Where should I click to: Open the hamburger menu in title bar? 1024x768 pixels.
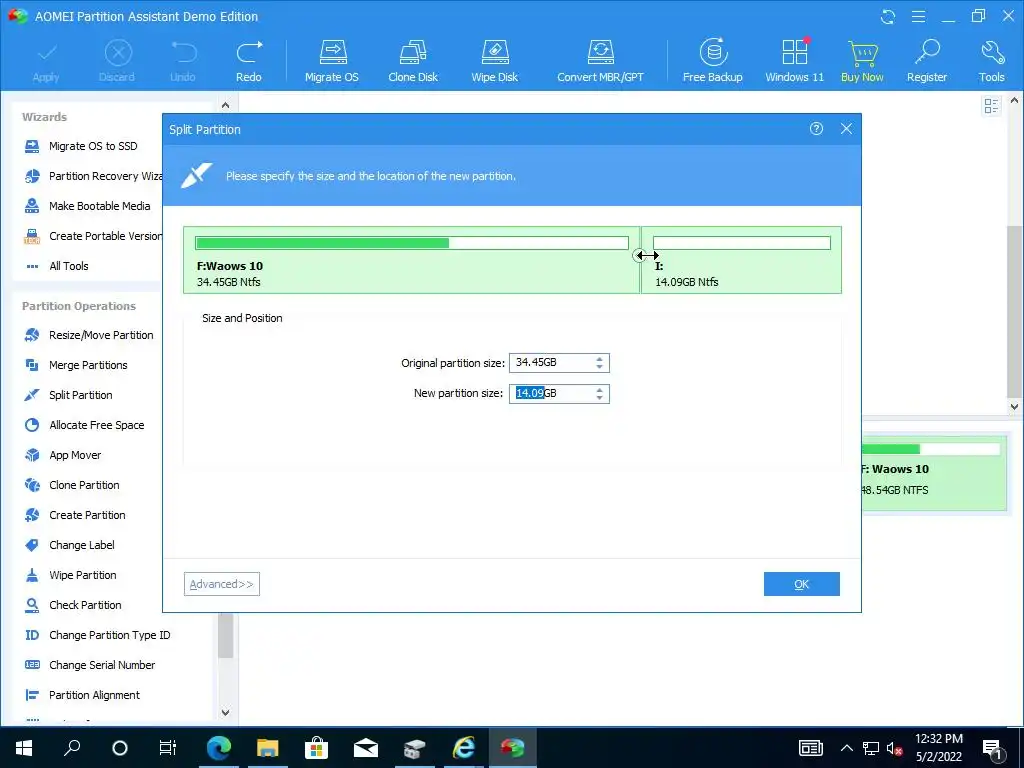tap(918, 16)
